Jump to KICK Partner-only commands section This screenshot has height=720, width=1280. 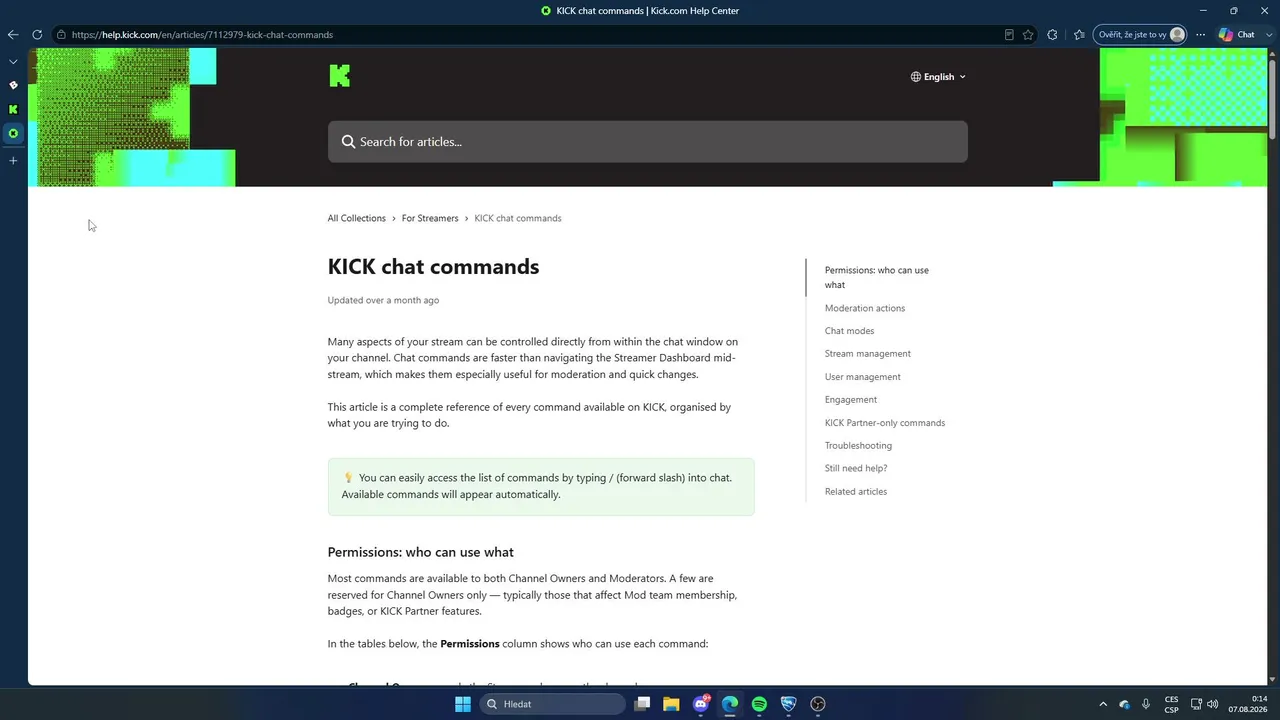[885, 423]
